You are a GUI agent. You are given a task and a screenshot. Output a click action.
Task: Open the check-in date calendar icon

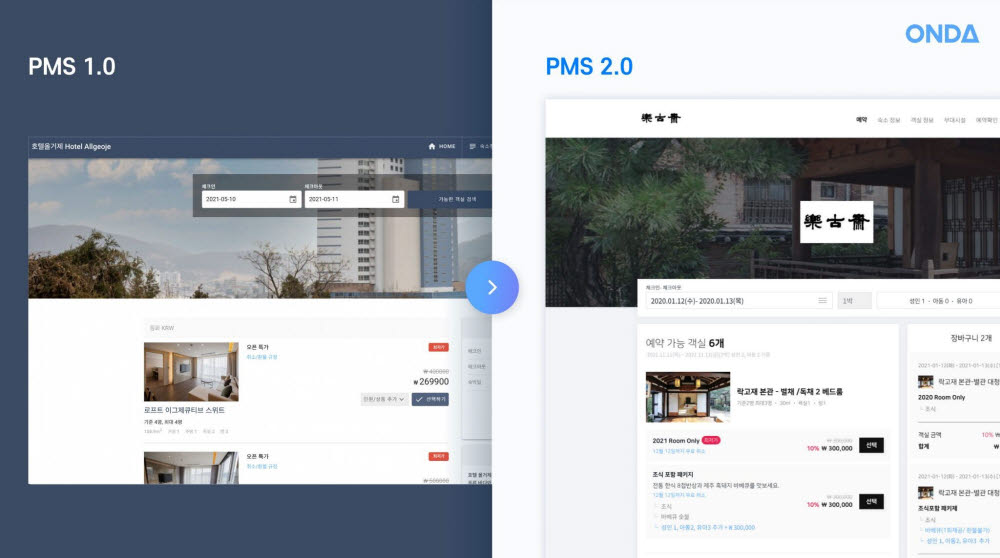coord(293,200)
